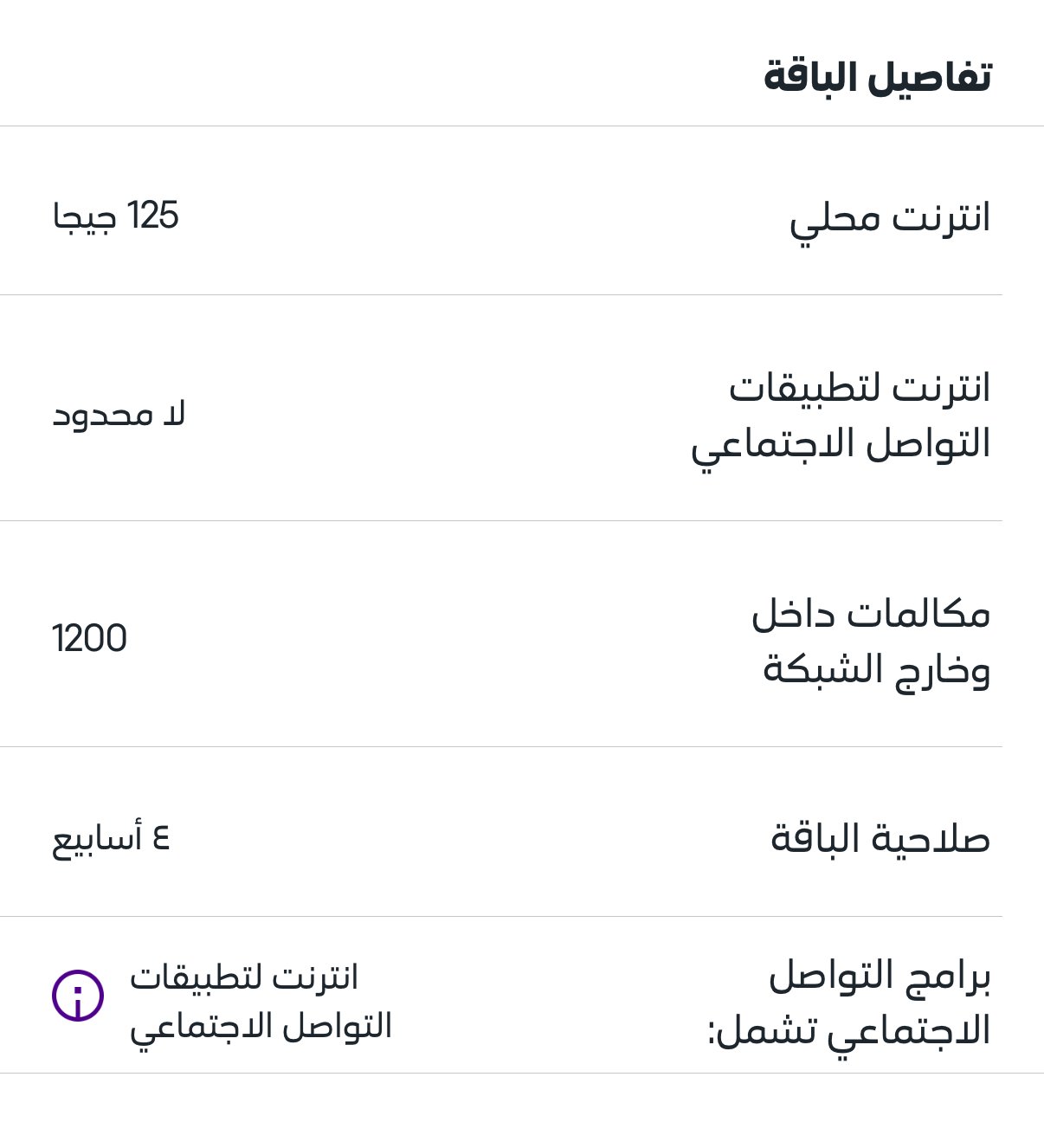1044x1148 pixels.
Task: Click the number 125 in local internet row
Action: pyautogui.click(x=152, y=216)
